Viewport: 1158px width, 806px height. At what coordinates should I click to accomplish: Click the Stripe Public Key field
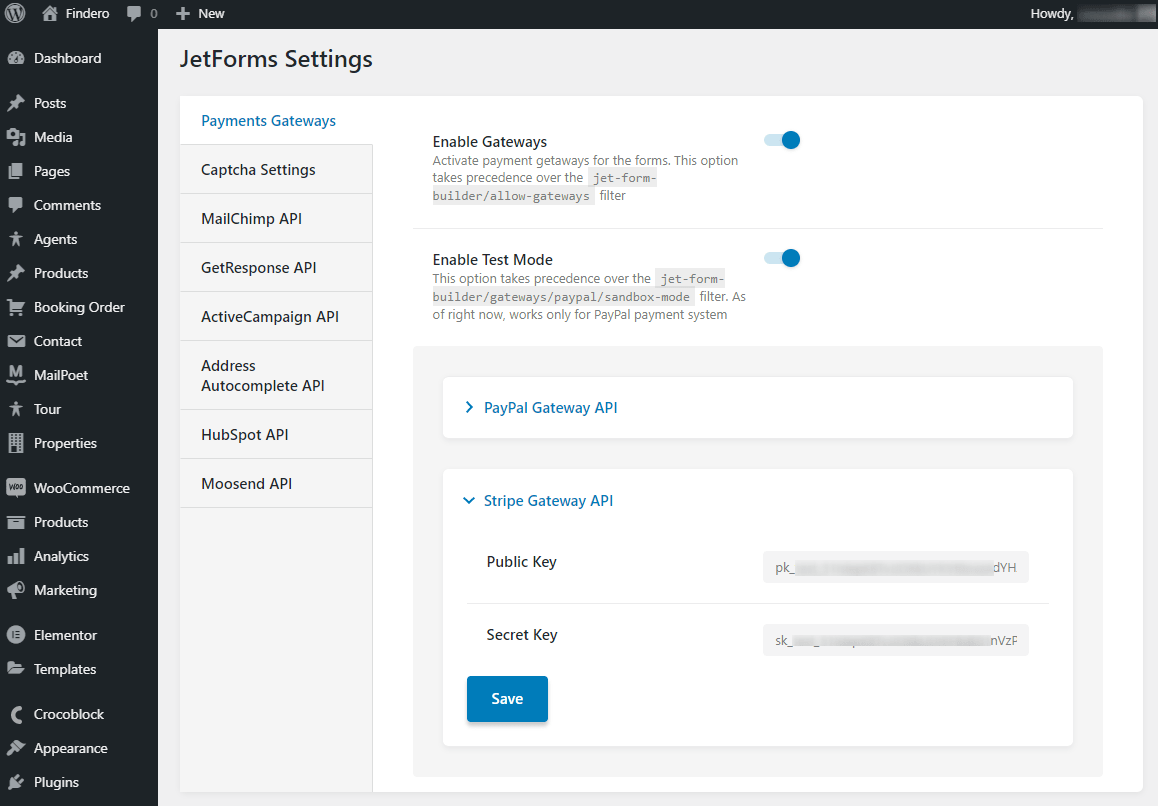895,568
